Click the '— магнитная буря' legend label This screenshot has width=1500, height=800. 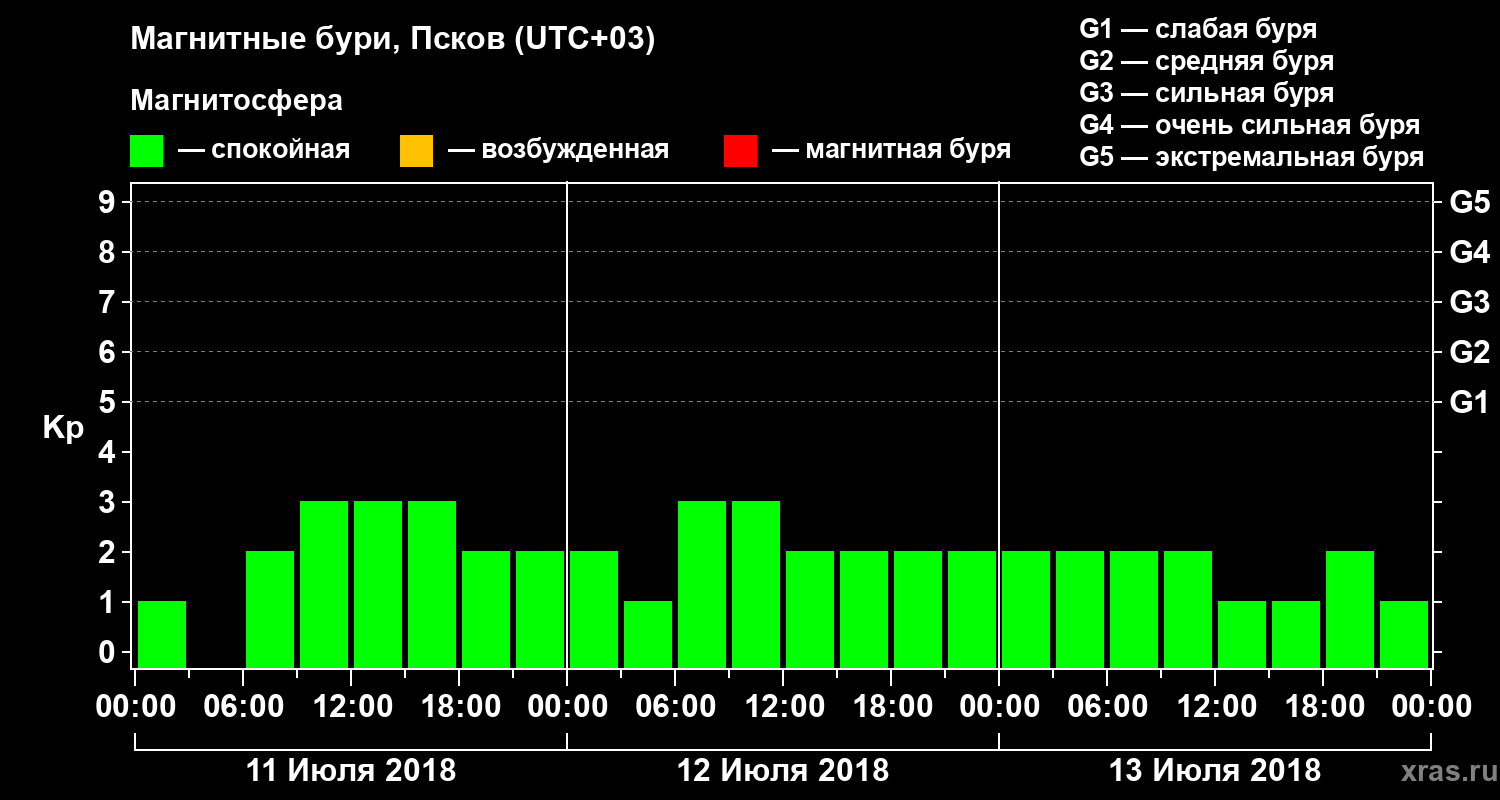point(891,150)
